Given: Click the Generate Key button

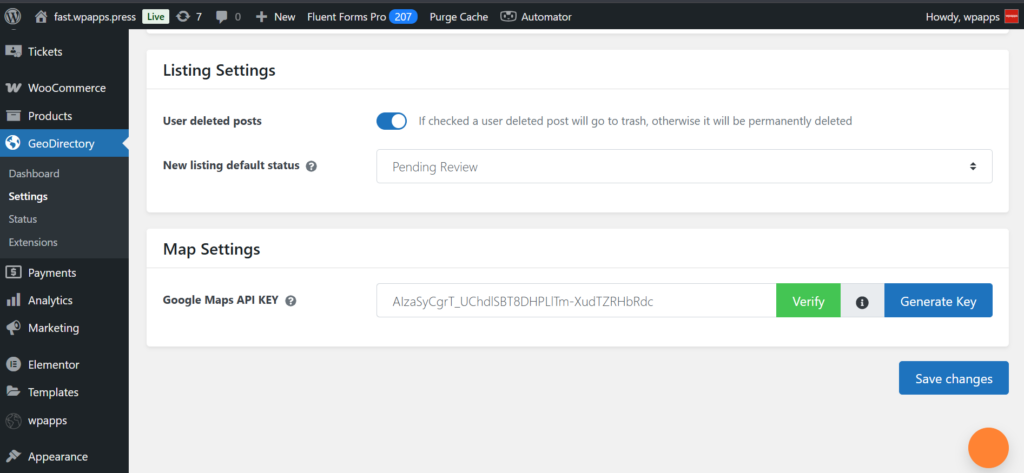Looking at the screenshot, I should click(937, 301).
